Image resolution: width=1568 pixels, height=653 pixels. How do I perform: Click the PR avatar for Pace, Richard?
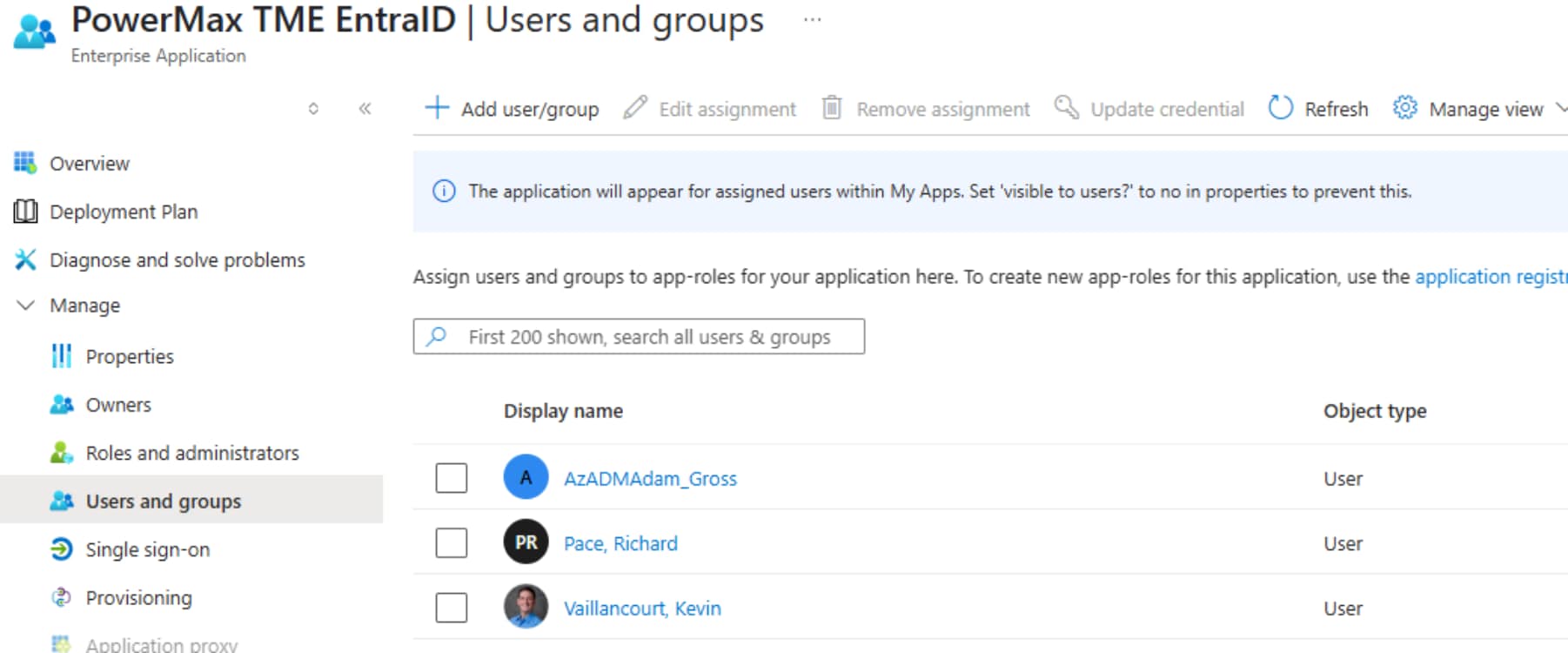pos(526,542)
